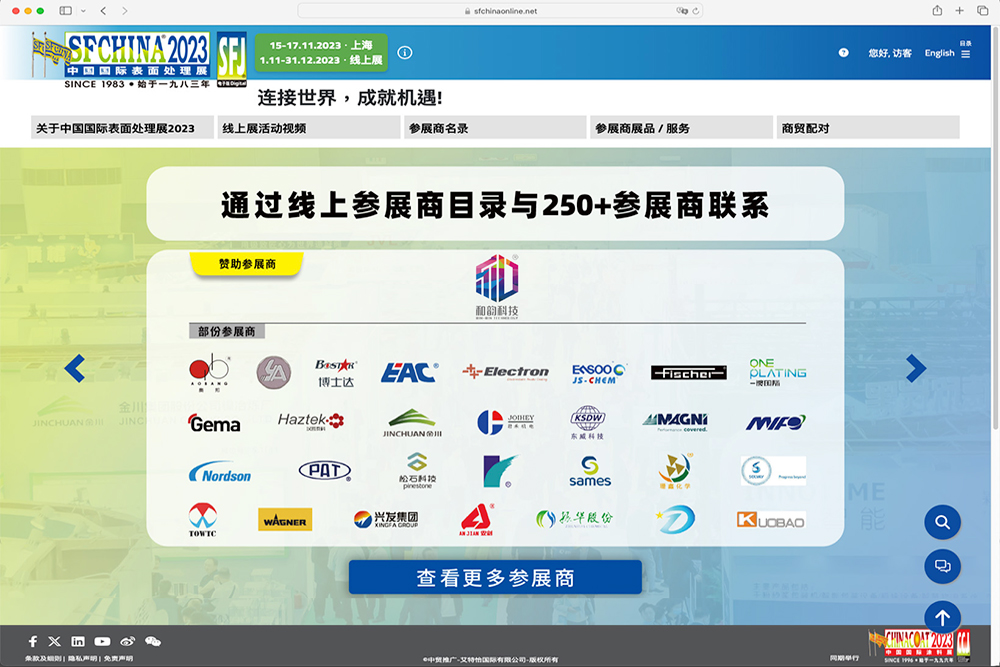Open the 线上展活动视频 menu
1000x667 pixels.
click(309, 128)
